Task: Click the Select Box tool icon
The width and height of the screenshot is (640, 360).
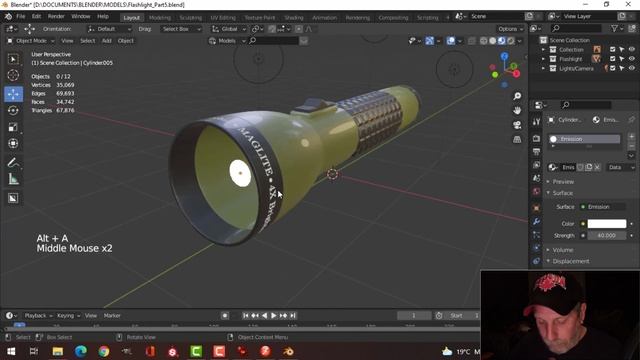Action: tap(13, 59)
